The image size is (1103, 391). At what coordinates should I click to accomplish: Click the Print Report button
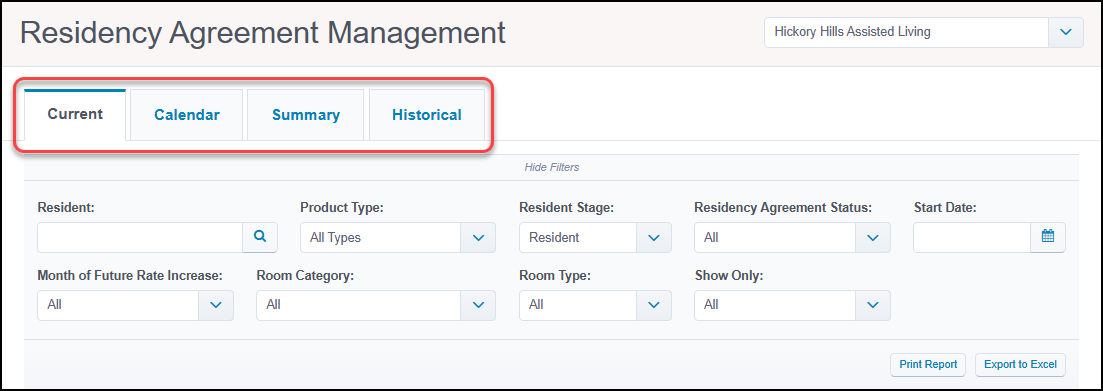pyautogui.click(x=928, y=364)
